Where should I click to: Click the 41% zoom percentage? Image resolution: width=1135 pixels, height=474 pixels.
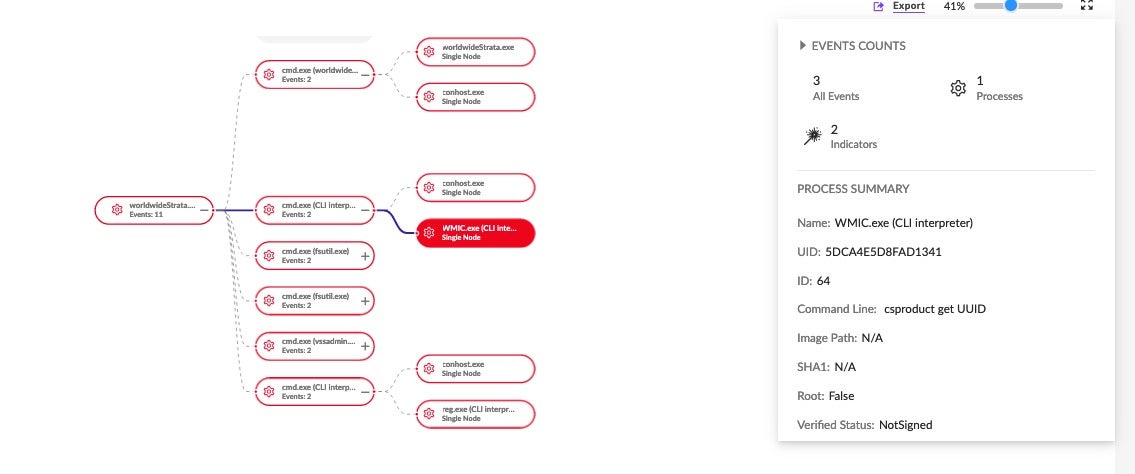(x=954, y=6)
